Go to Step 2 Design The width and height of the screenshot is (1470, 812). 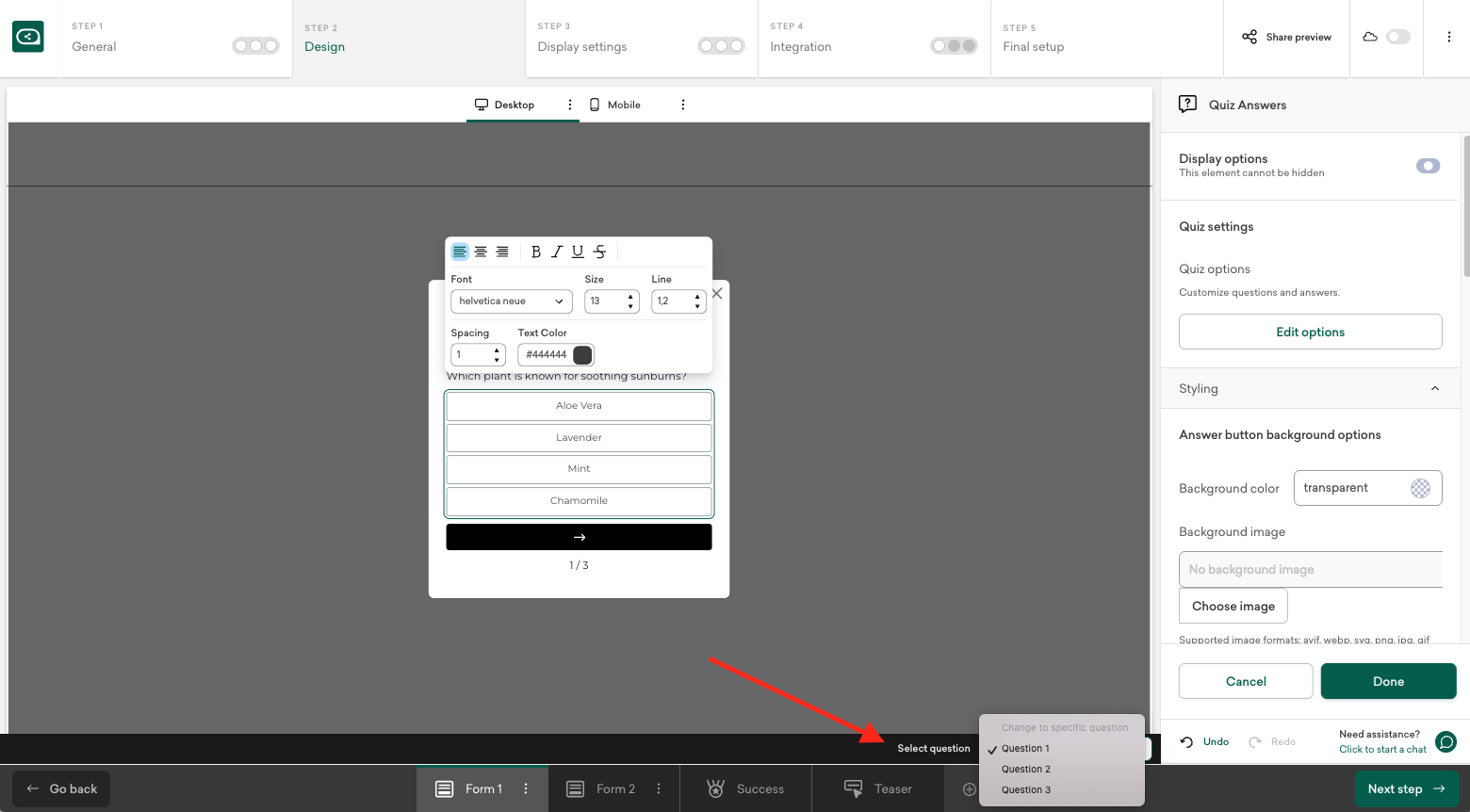408,39
